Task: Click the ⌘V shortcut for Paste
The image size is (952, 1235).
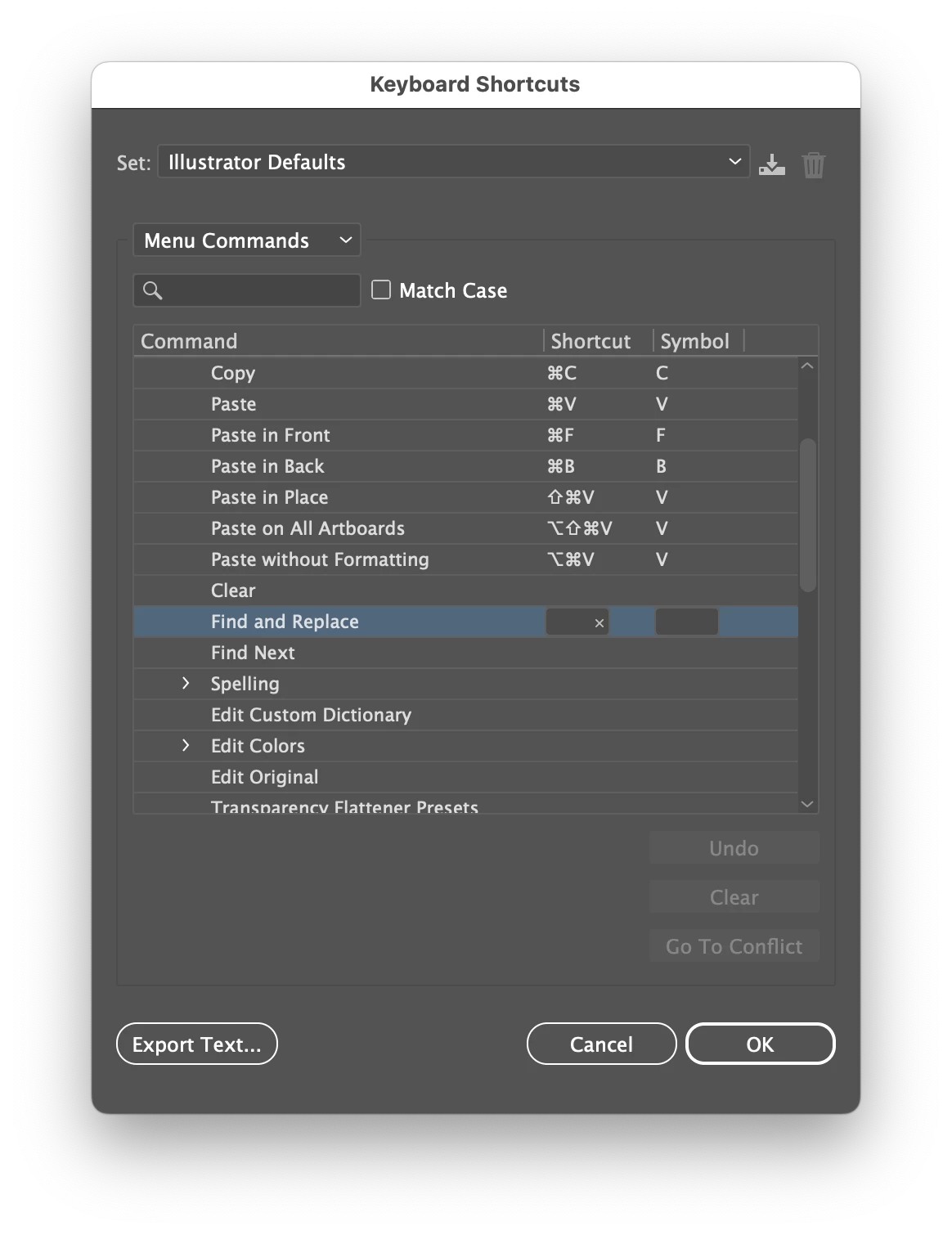Action: tap(562, 404)
